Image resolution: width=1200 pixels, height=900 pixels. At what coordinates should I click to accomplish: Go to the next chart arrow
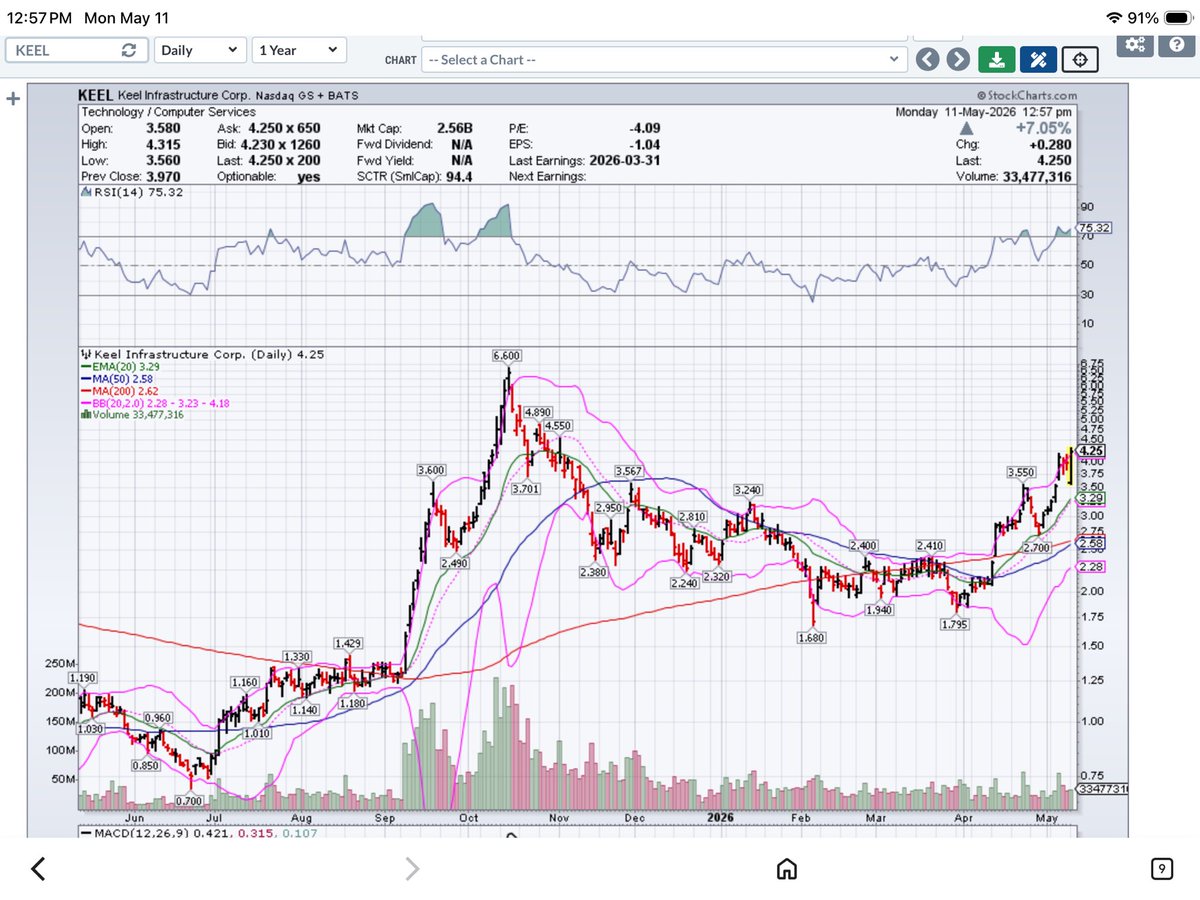pos(958,59)
